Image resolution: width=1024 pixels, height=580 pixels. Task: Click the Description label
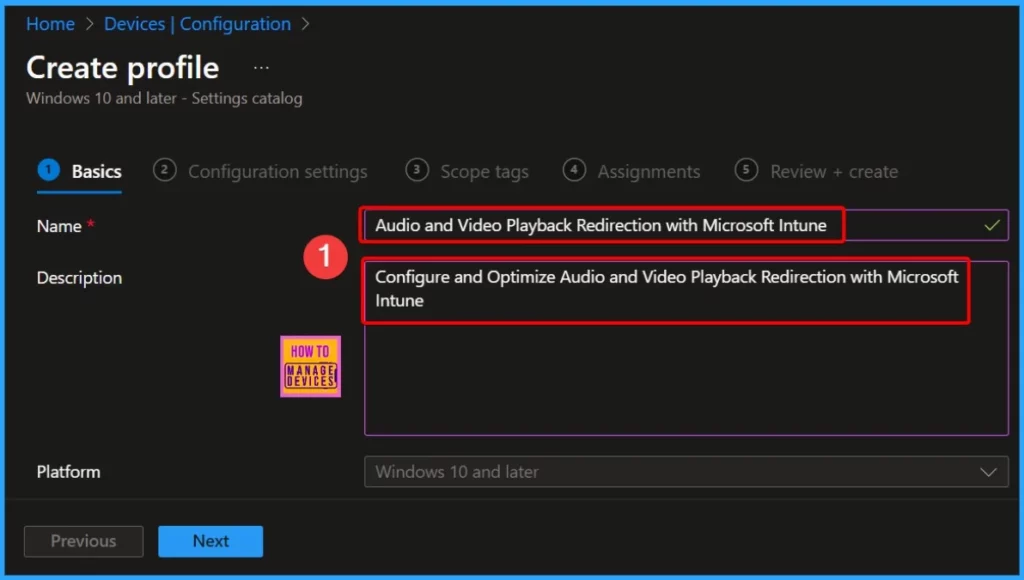79,278
